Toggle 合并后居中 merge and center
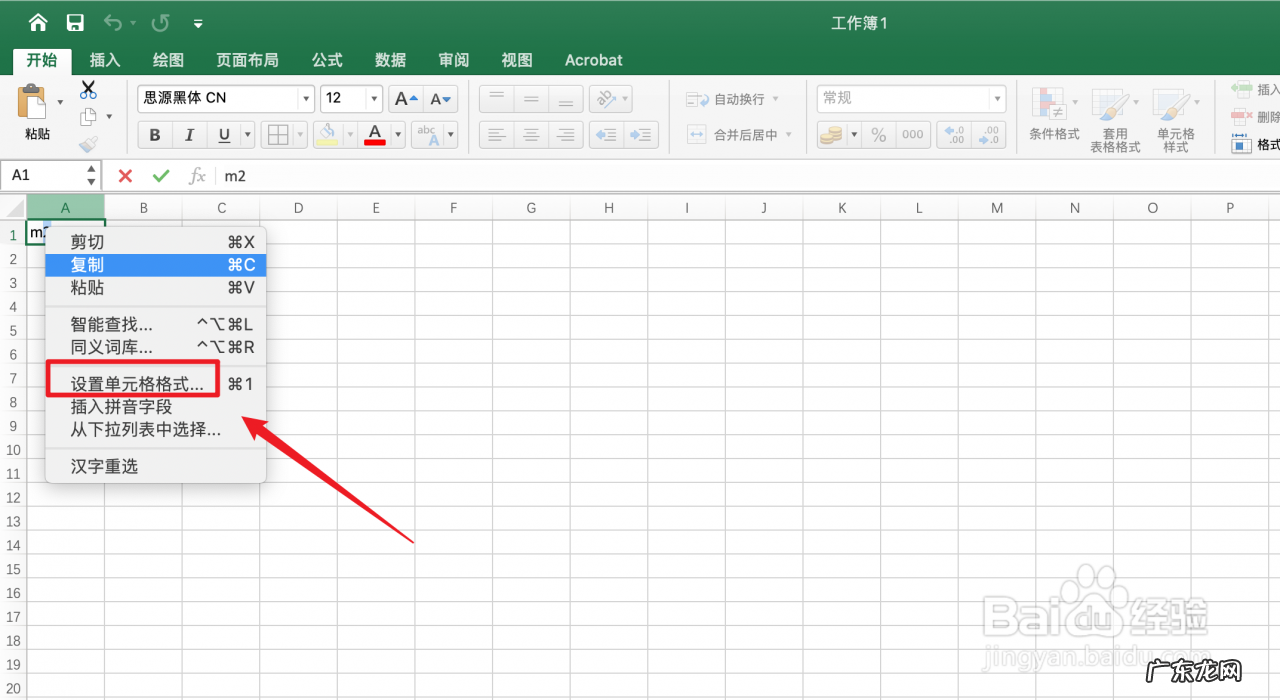The height and width of the screenshot is (700, 1280). 740,134
